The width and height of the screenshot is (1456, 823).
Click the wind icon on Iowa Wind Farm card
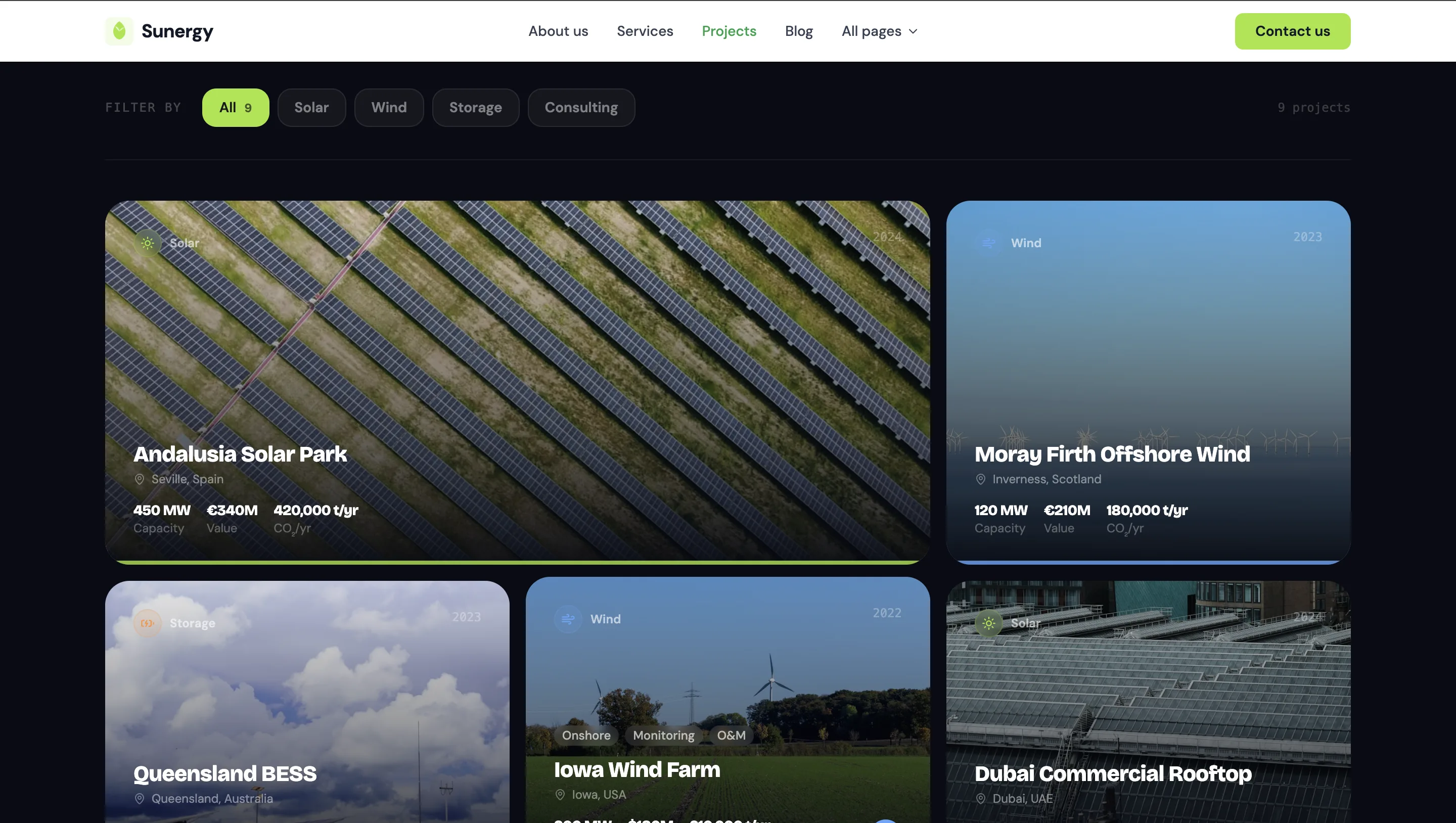click(x=568, y=619)
